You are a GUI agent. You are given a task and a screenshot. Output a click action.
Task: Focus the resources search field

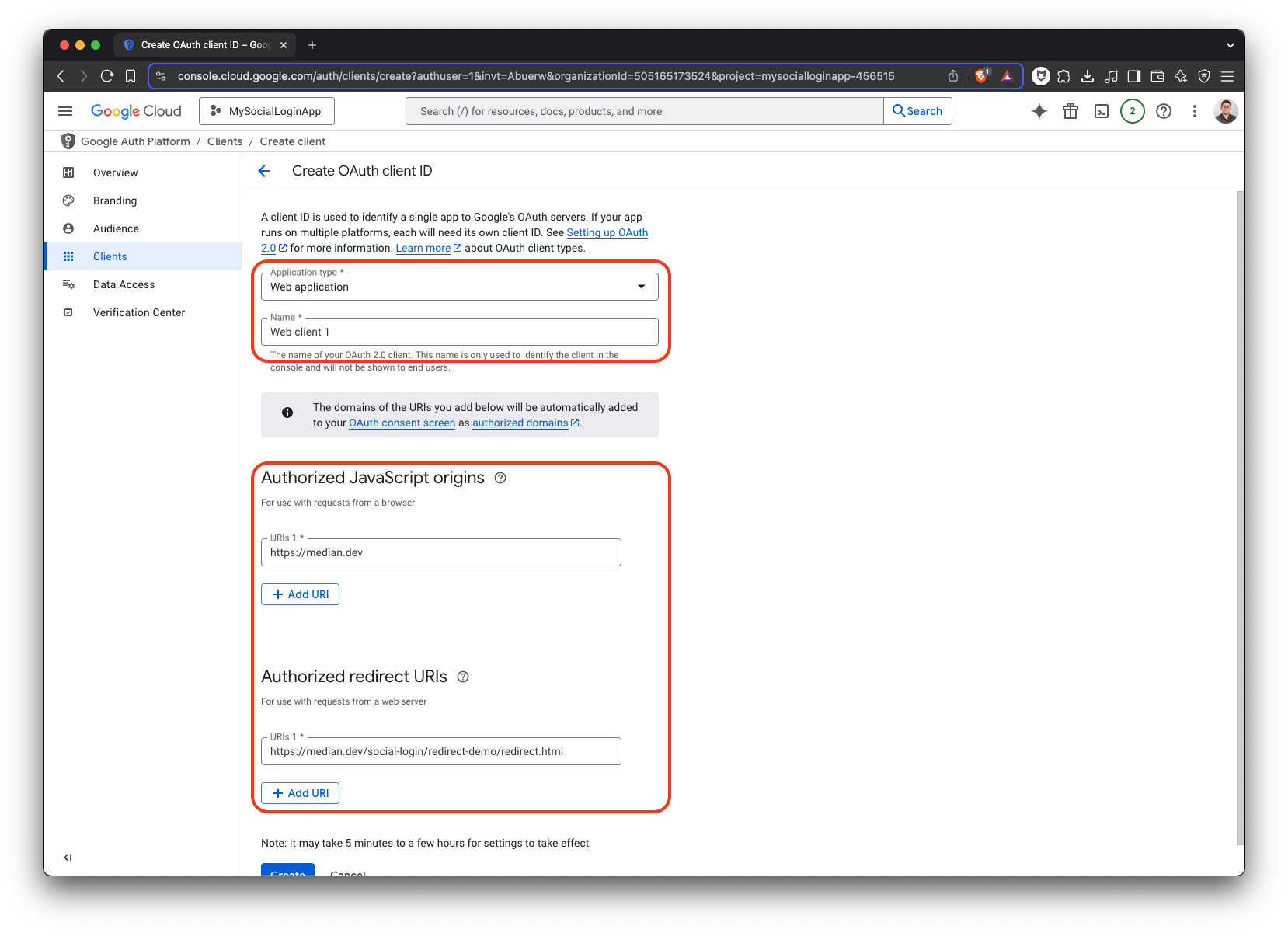[x=644, y=111]
